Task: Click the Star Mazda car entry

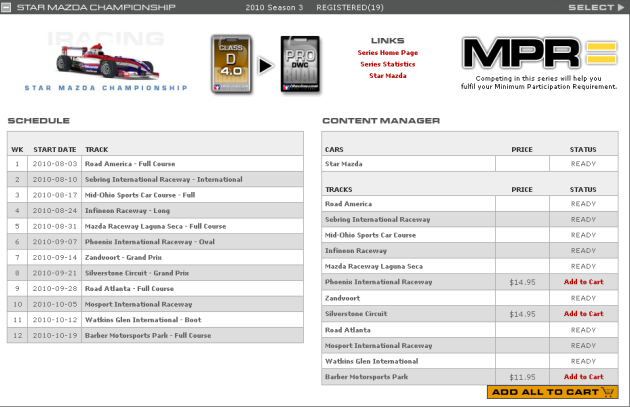Action: click(x=344, y=164)
